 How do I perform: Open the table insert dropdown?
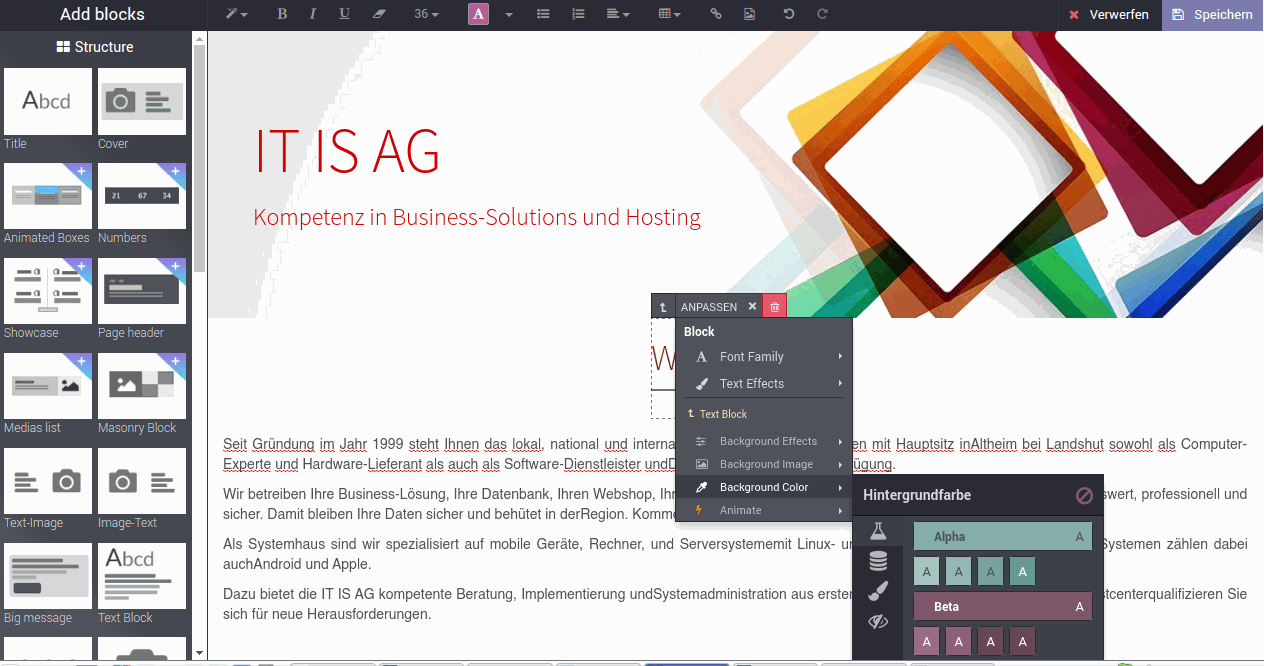point(670,14)
